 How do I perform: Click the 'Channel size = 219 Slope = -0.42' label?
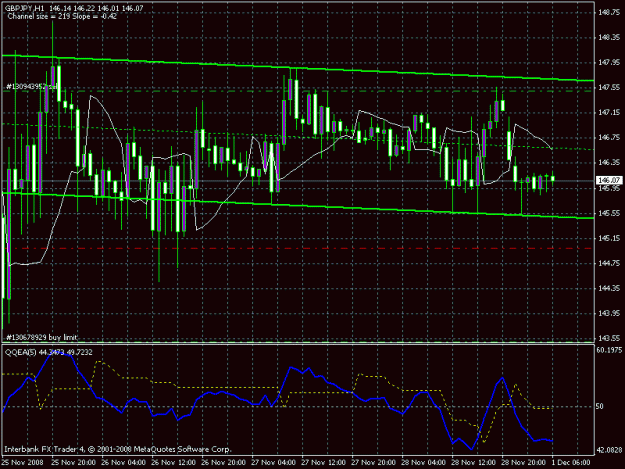click(62, 16)
